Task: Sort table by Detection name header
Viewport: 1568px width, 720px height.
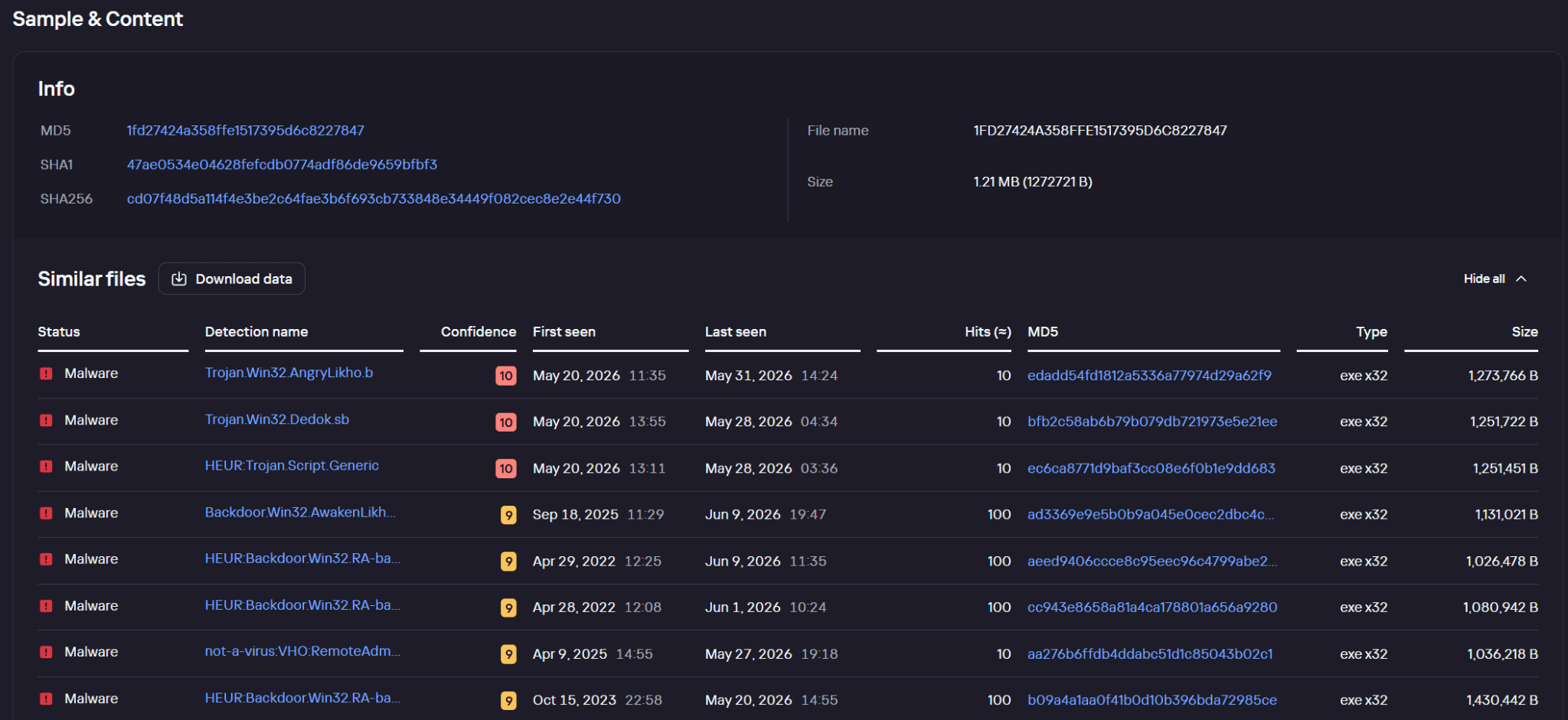Action: coord(256,331)
